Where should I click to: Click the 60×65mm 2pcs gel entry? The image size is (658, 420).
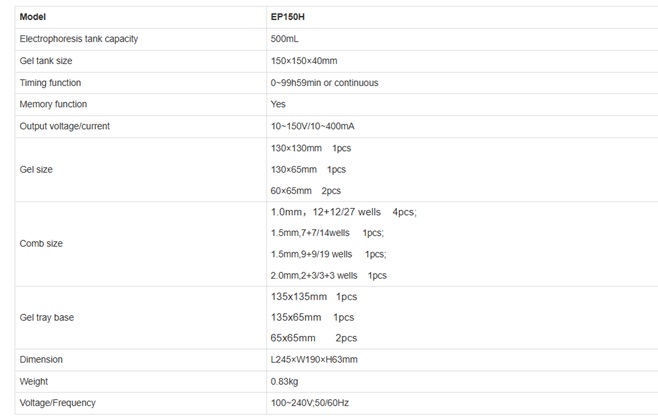306,191
